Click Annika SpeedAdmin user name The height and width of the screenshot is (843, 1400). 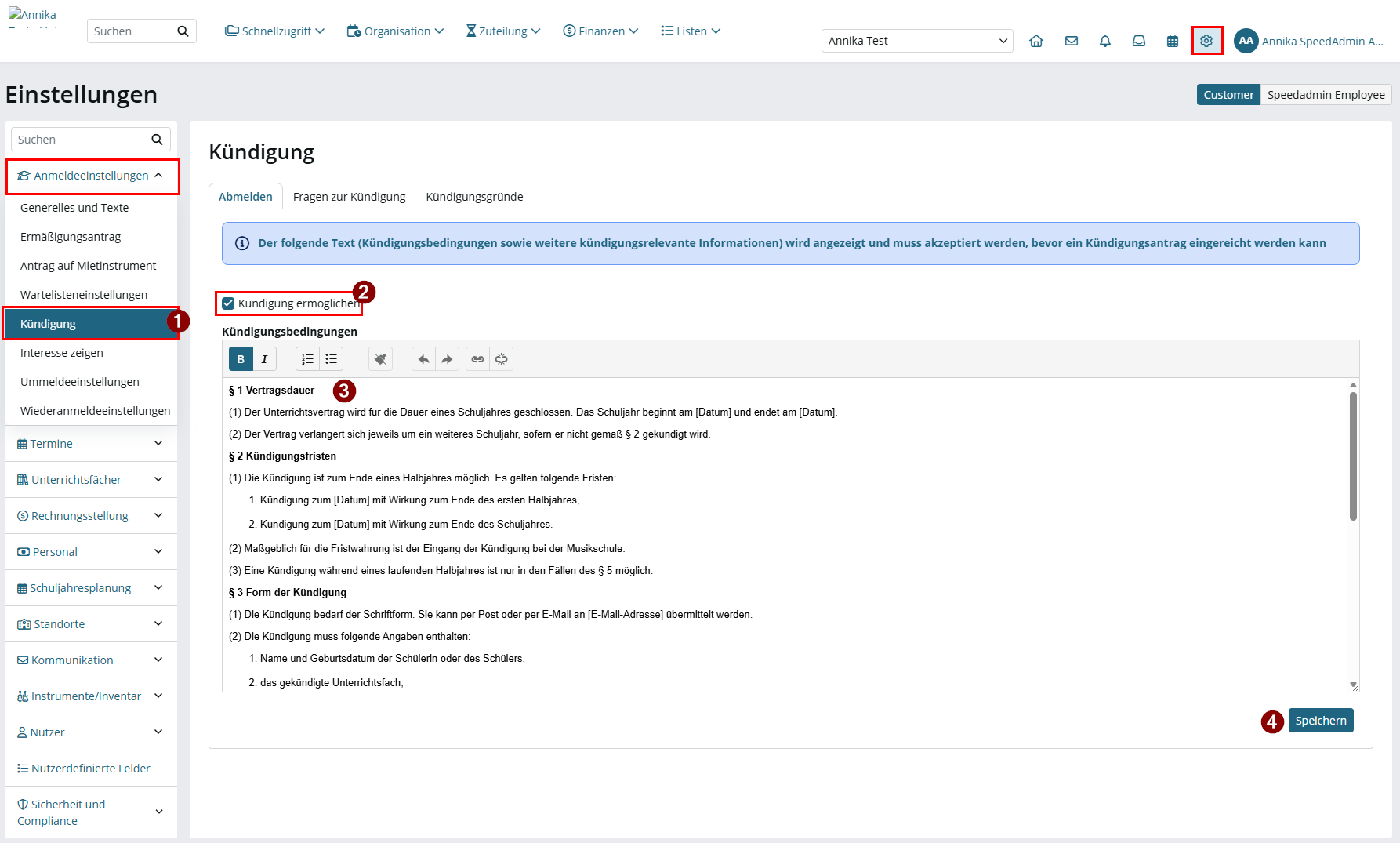1322,42
